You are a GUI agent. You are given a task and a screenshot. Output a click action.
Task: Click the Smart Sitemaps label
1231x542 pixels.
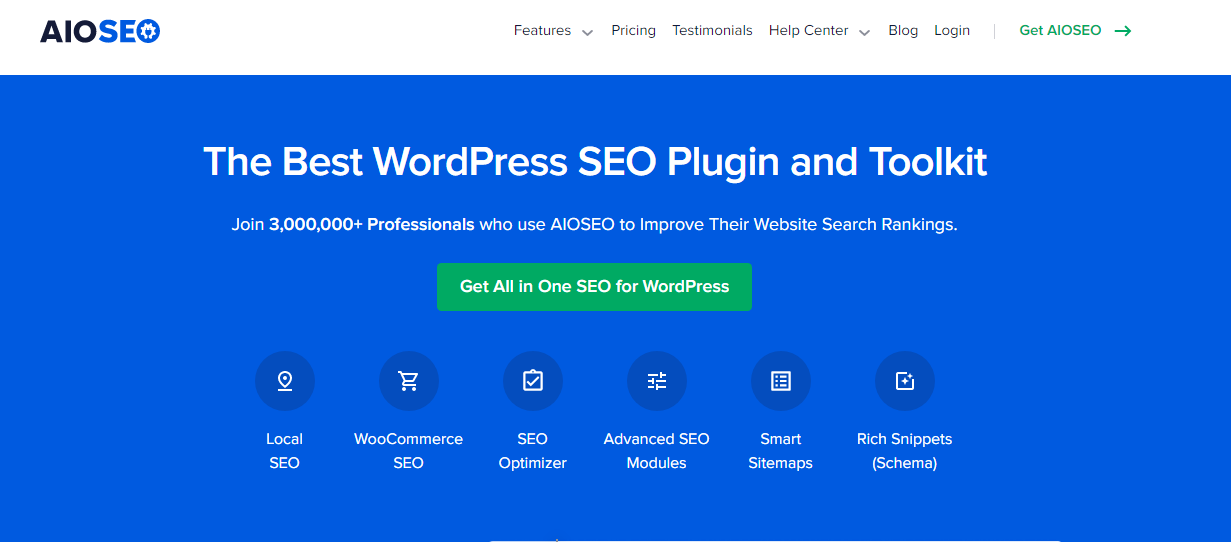tap(781, 451)
